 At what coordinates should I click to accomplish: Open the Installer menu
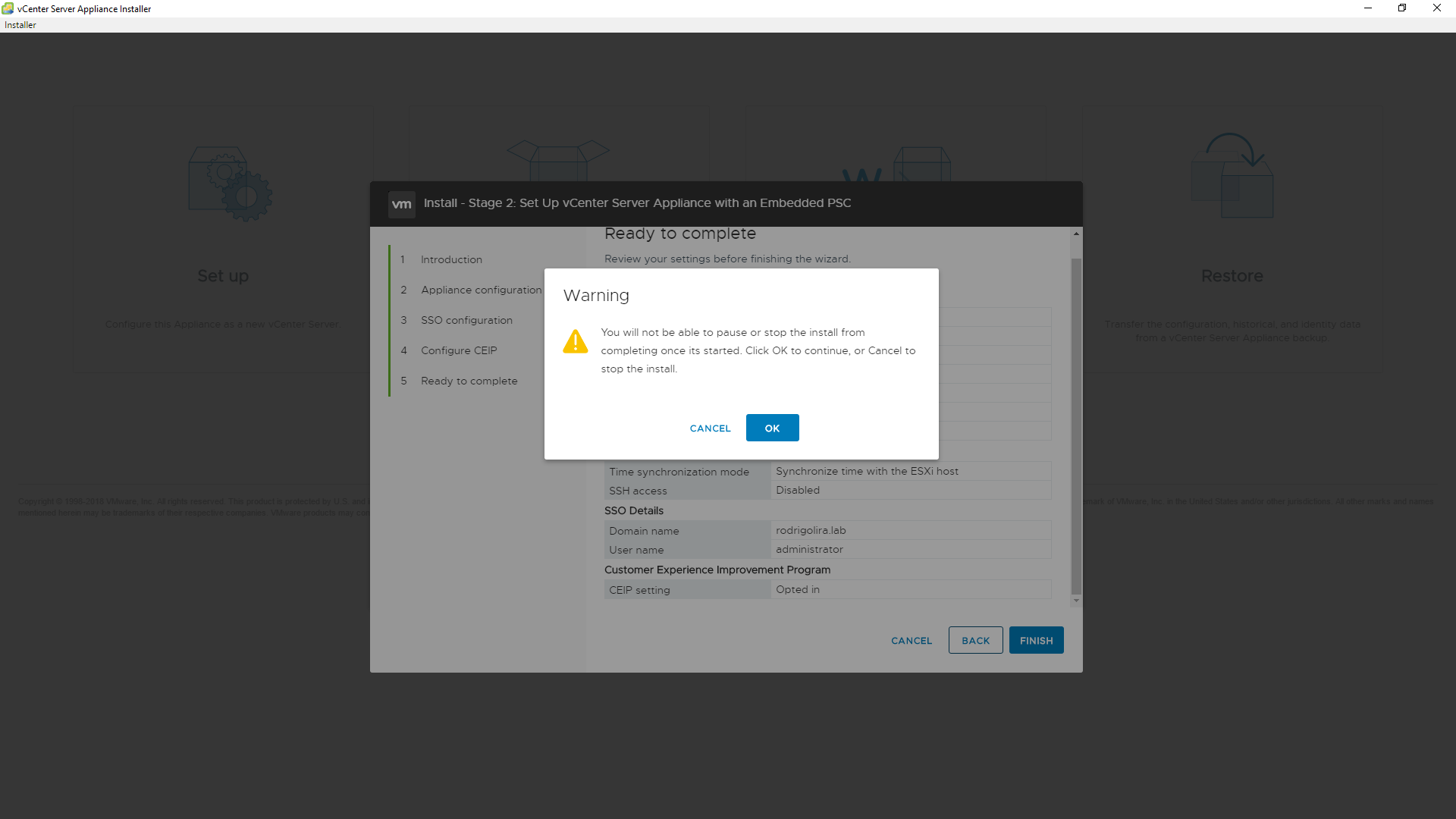(x=20, y=25)
